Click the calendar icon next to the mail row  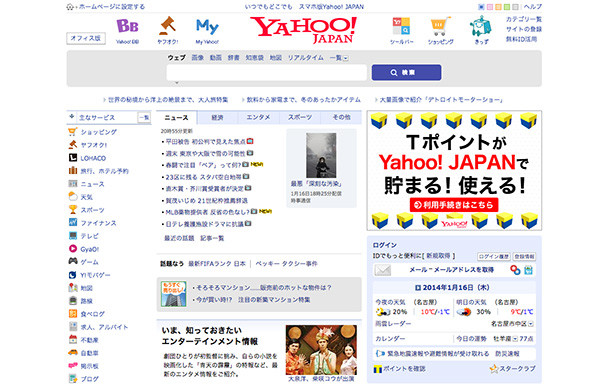(528, 270)
